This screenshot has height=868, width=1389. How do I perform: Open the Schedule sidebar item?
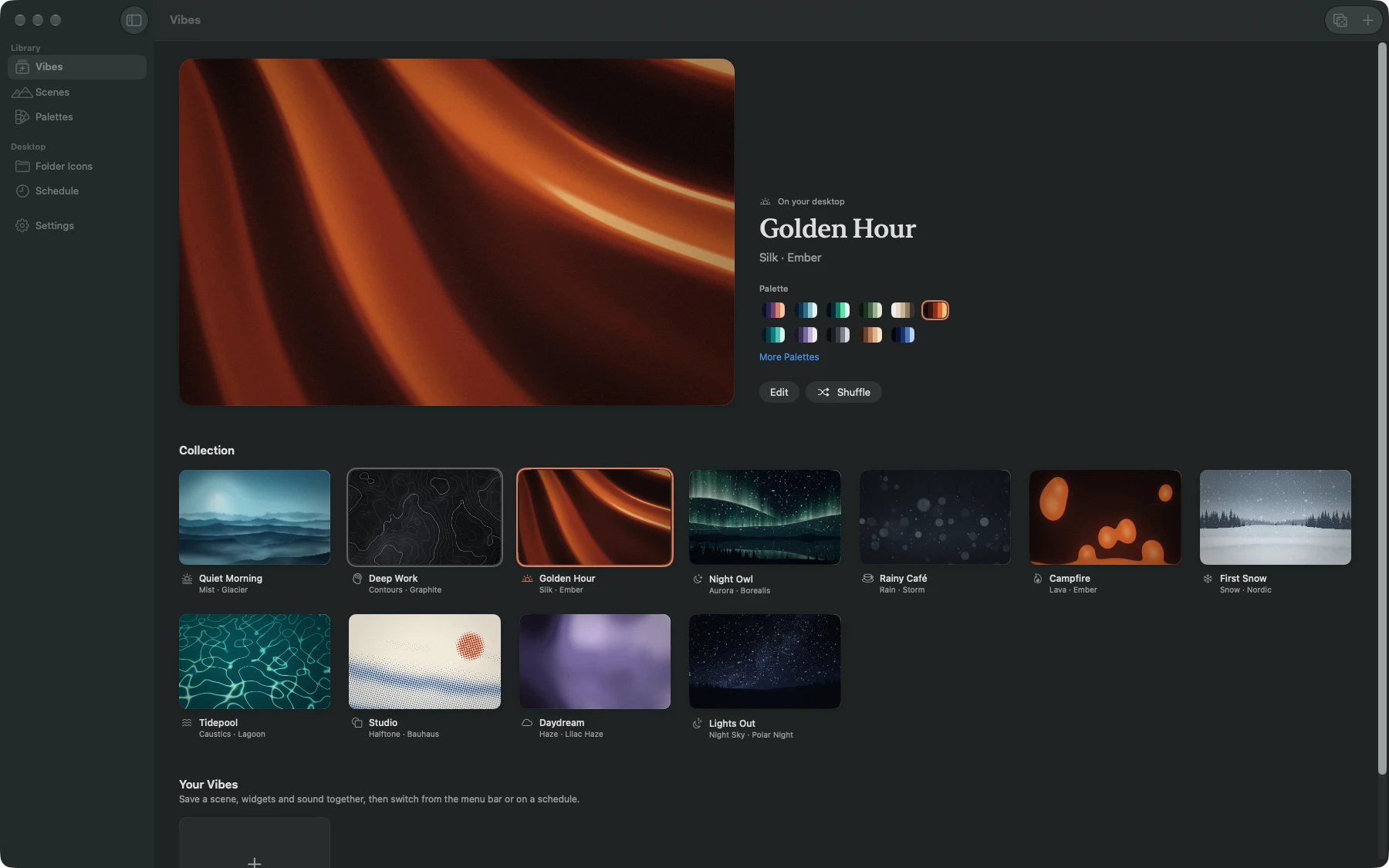coord(77,191)
